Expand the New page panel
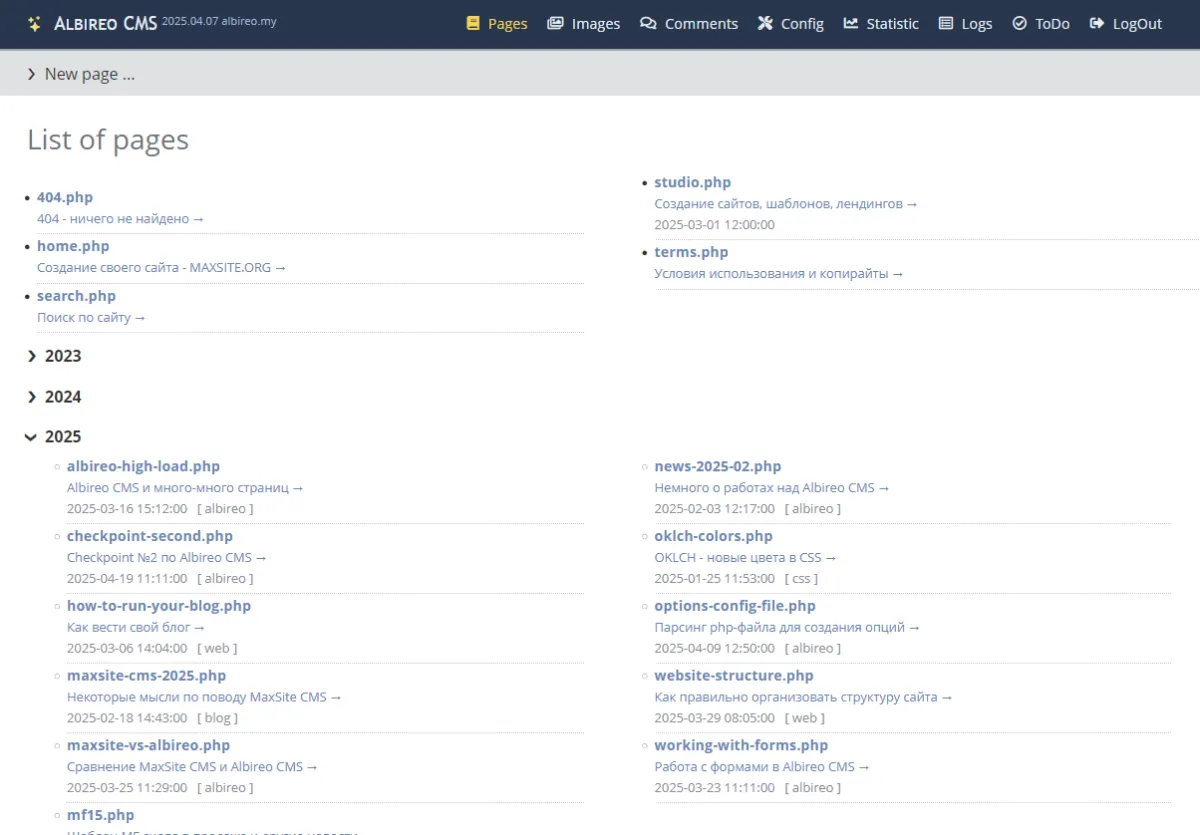Viewport: 1200px width, 835px height. 81,73
